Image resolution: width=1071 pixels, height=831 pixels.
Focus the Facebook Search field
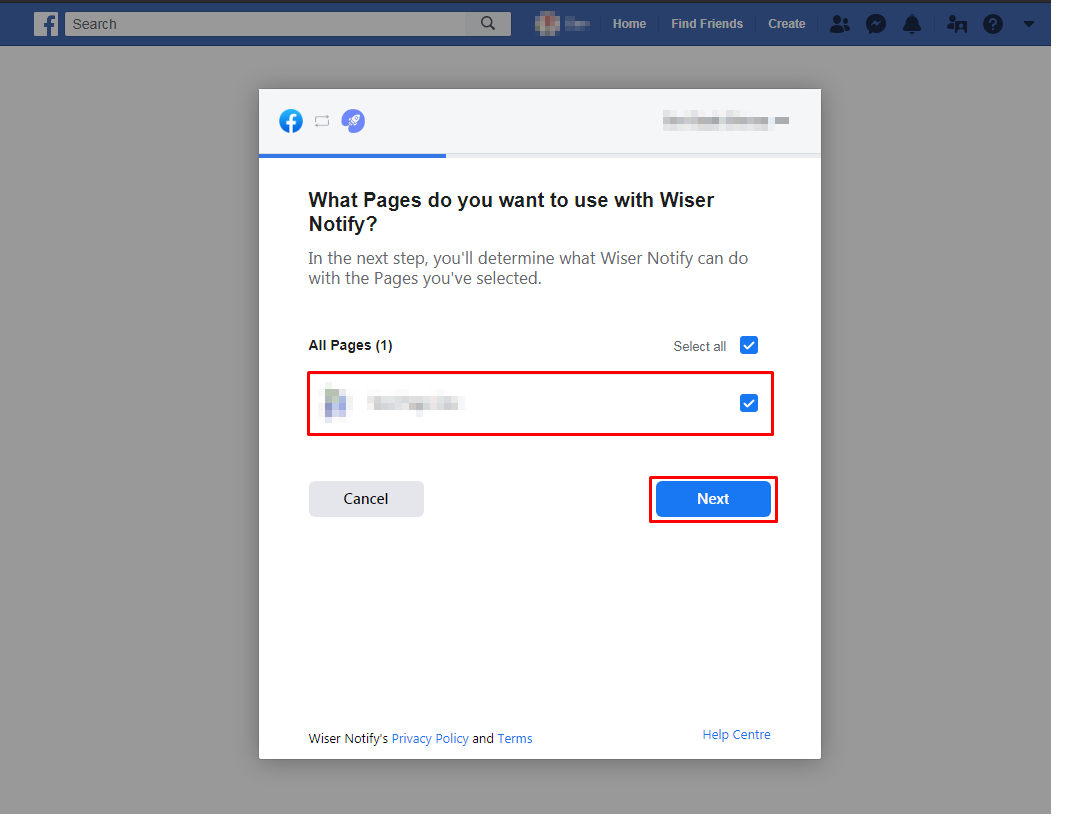click(266, 24)
